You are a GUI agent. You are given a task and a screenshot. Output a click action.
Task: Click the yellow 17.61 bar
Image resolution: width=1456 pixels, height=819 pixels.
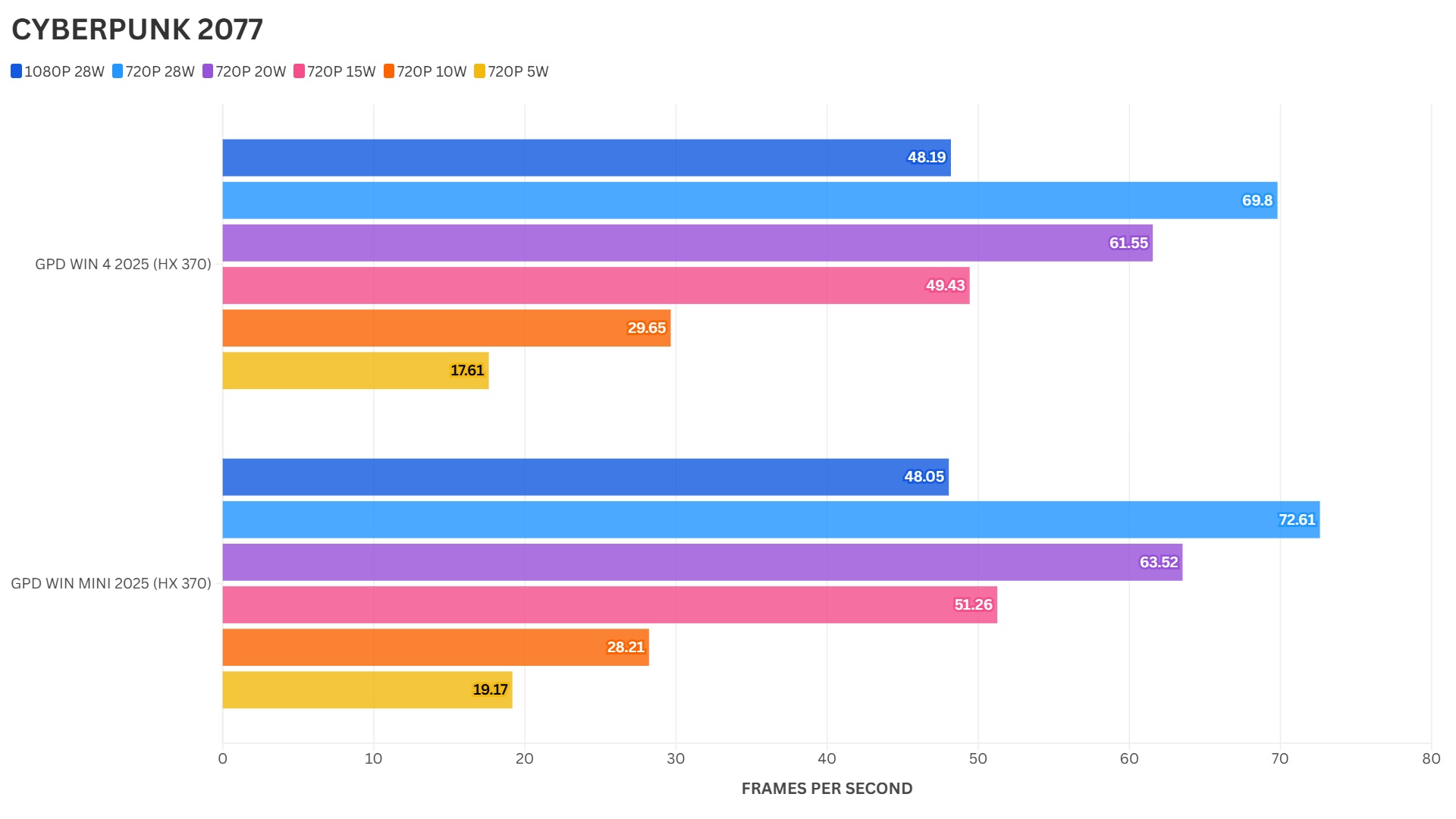355,370
